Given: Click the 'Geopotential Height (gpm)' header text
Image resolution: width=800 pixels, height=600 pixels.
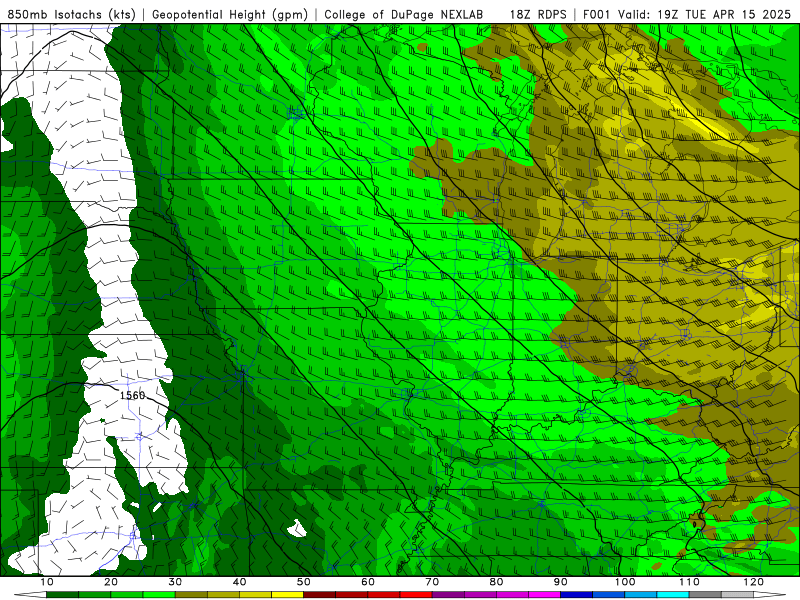Looking at the screenshot, I should 230,15.
